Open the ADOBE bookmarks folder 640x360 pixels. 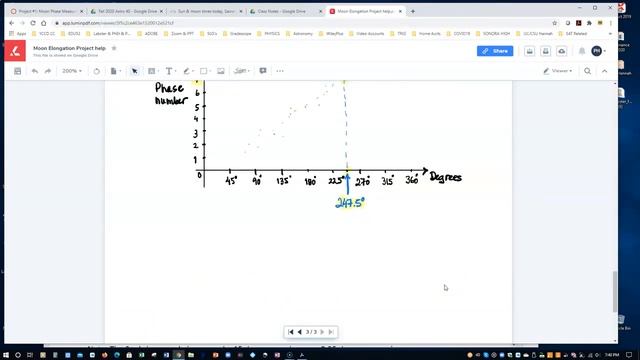147,33
